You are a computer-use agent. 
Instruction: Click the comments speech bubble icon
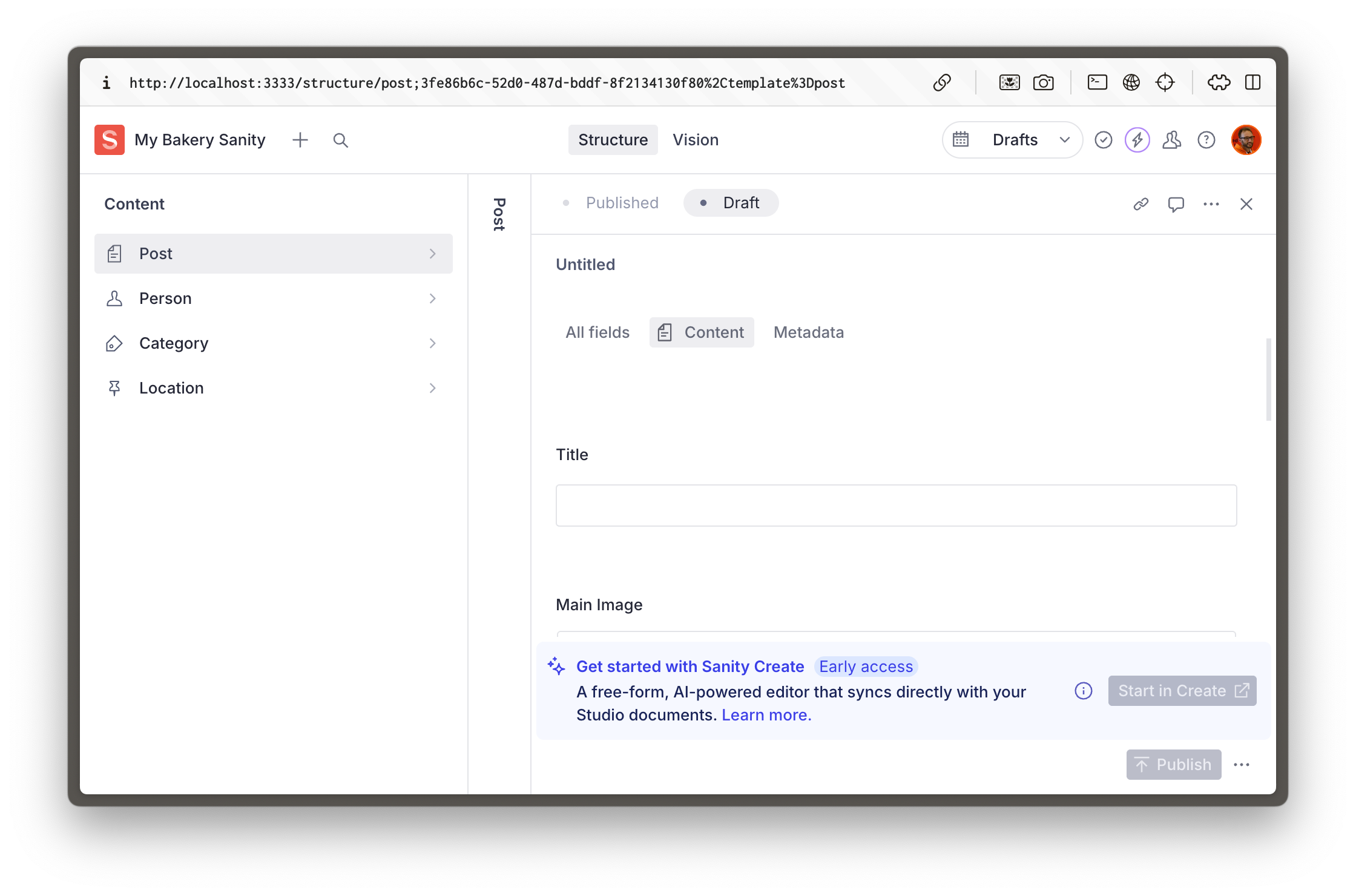tap(1176, 204)
